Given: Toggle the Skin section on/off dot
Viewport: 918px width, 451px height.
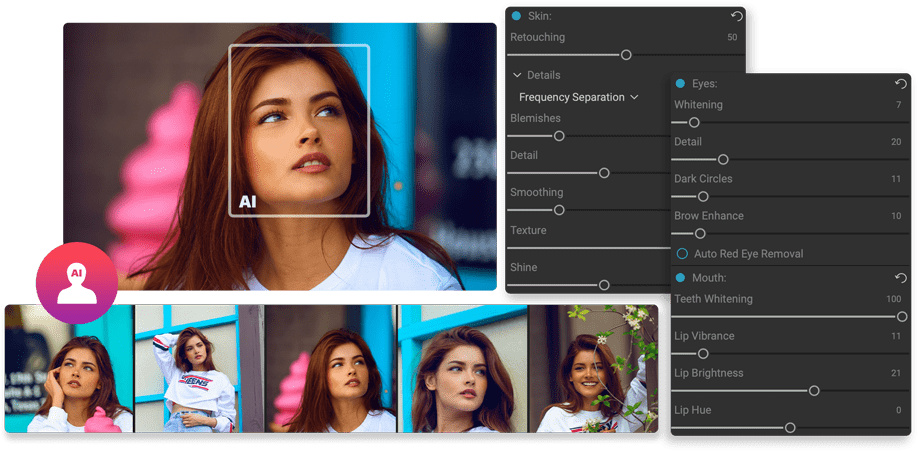Looking at the screenshot, I should click(x=516, y=16).
